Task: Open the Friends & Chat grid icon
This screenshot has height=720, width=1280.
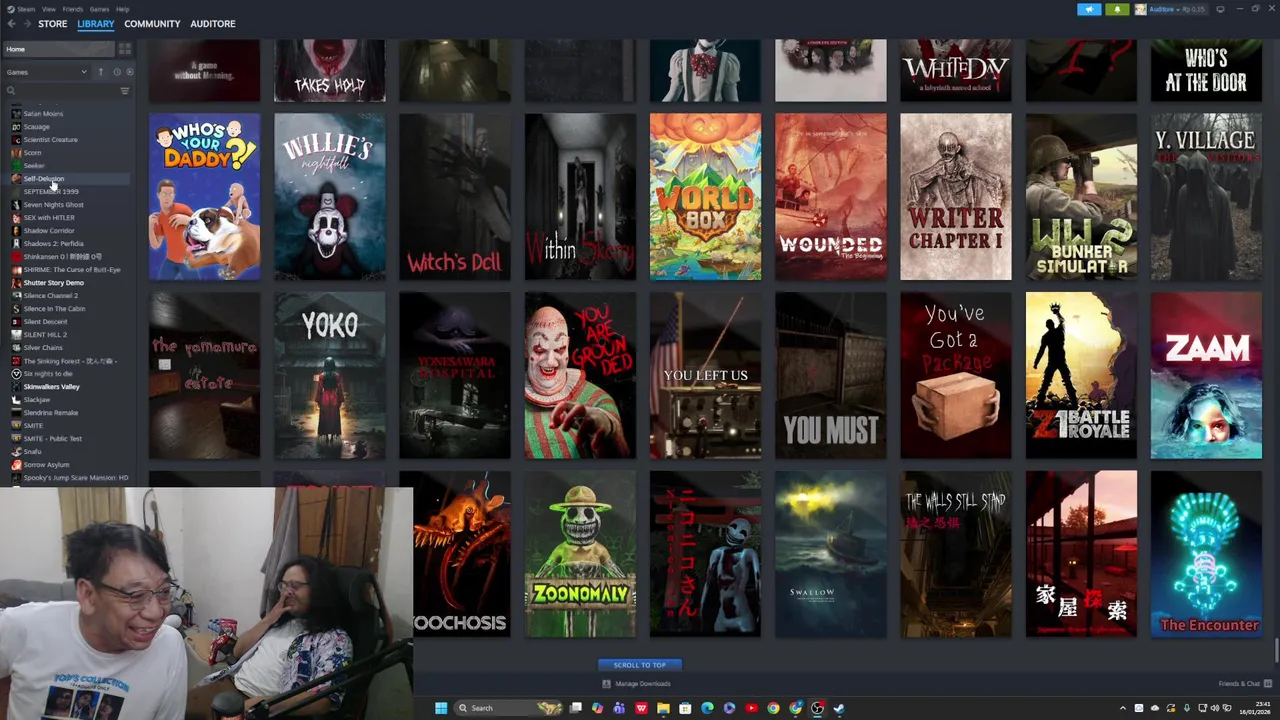Action: (1267, 684)
